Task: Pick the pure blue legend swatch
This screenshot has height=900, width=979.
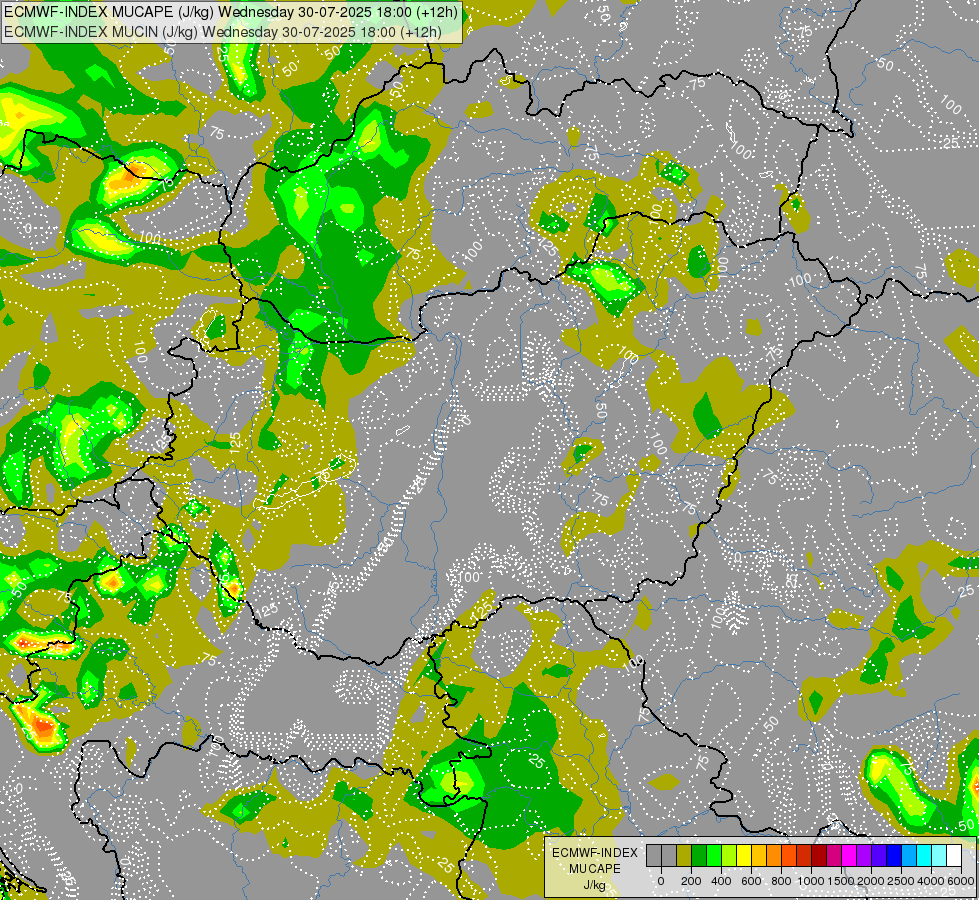Action: 893,856
